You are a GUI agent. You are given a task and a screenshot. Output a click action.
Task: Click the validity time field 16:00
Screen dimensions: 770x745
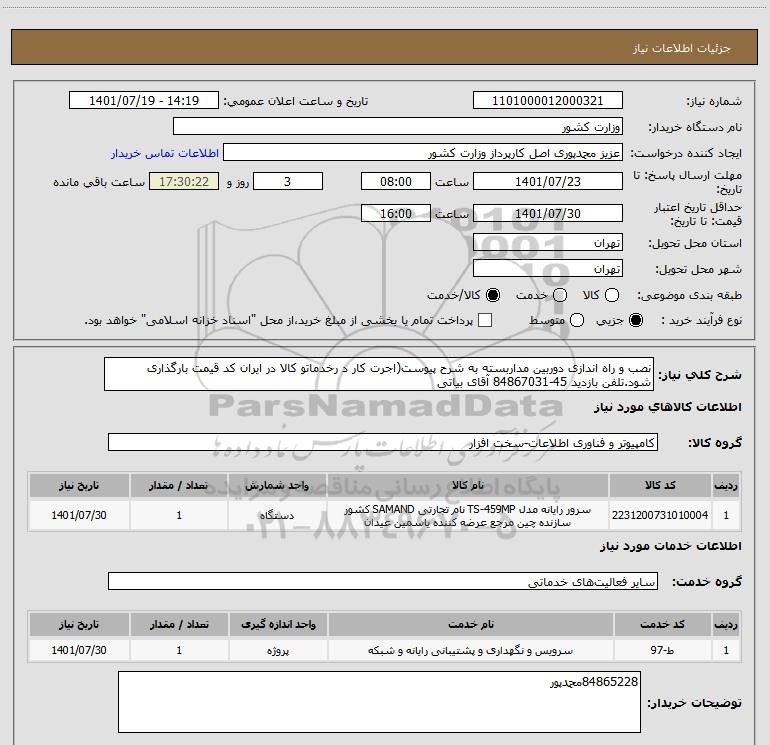coord(396,213)
